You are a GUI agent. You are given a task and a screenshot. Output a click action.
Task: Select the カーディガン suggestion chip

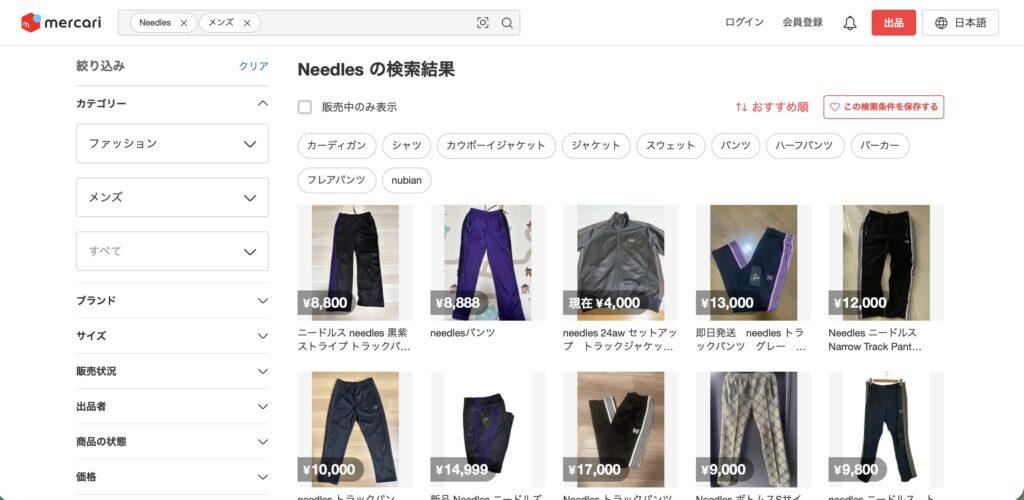(336, 146)
